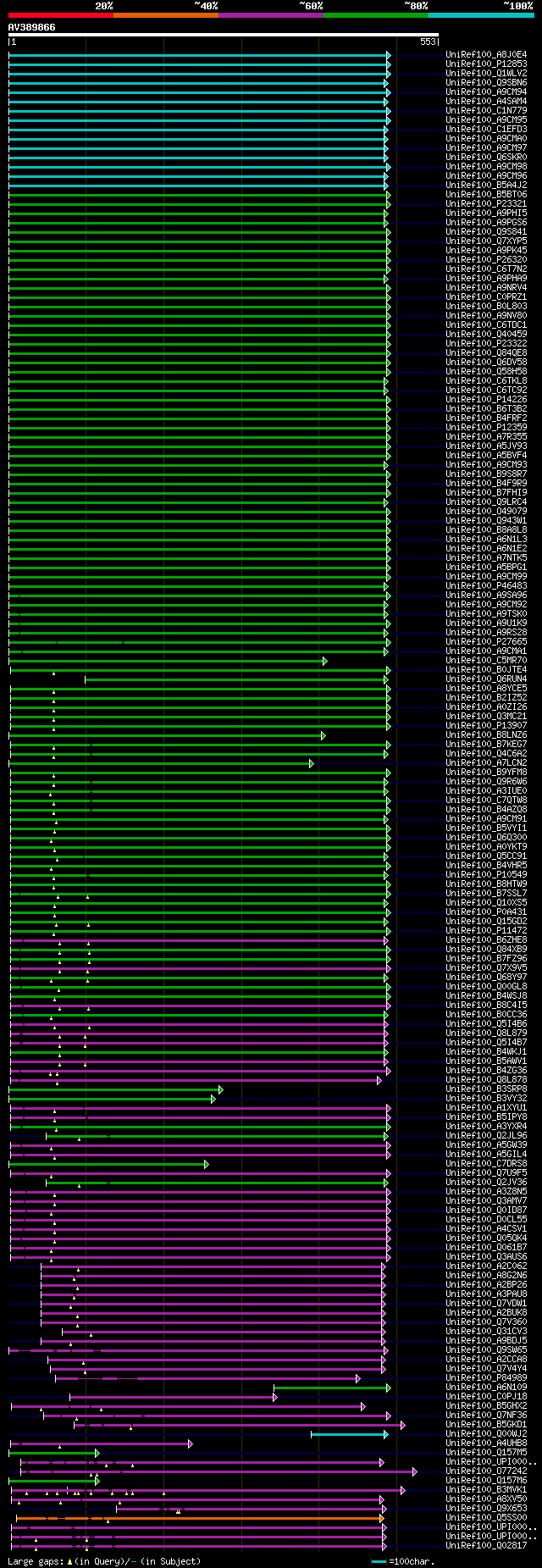Click the UniRef100_B0L803 hit label
Screen dimensions: 542x1568
(x=486, y=307)
